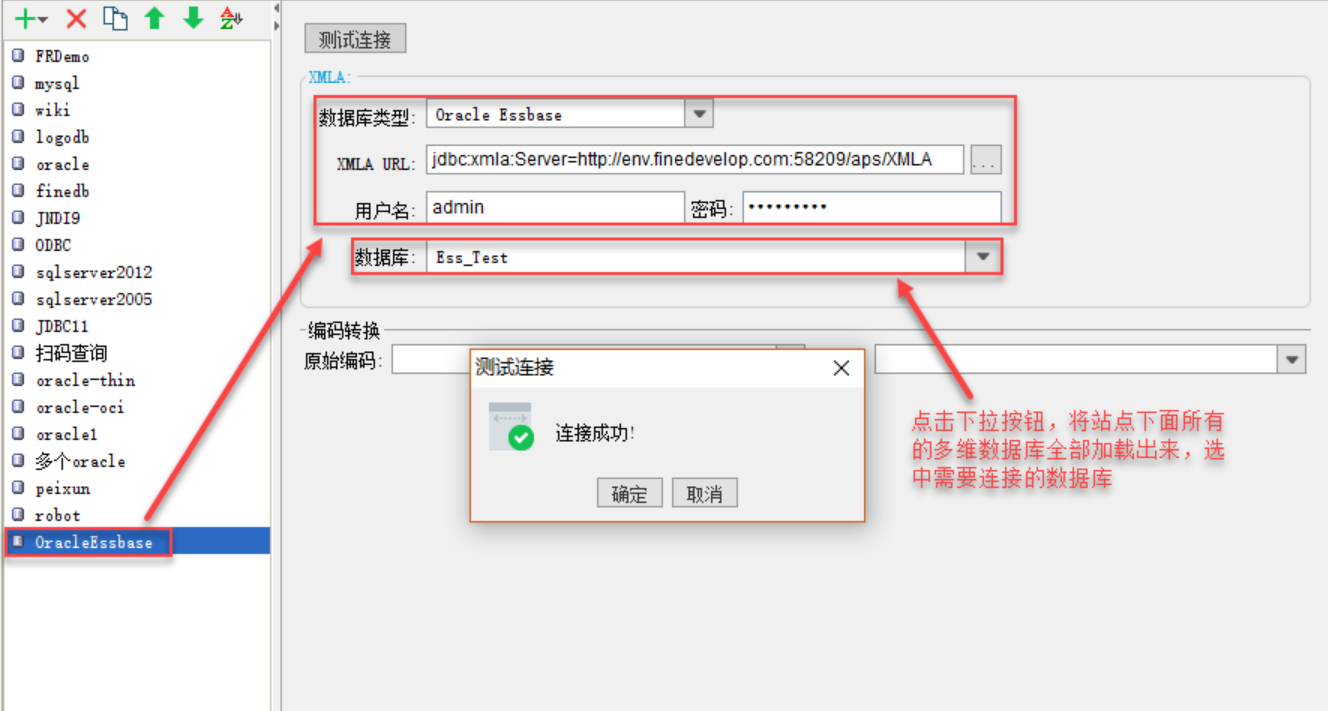Screen dimensions: 1328x711
Task: Click the copy connection icon
Action: tap(115, 18)
